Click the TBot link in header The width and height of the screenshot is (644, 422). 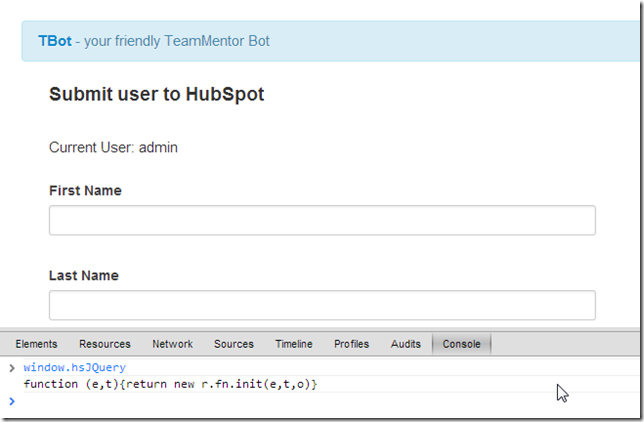(x=55, y=41)
